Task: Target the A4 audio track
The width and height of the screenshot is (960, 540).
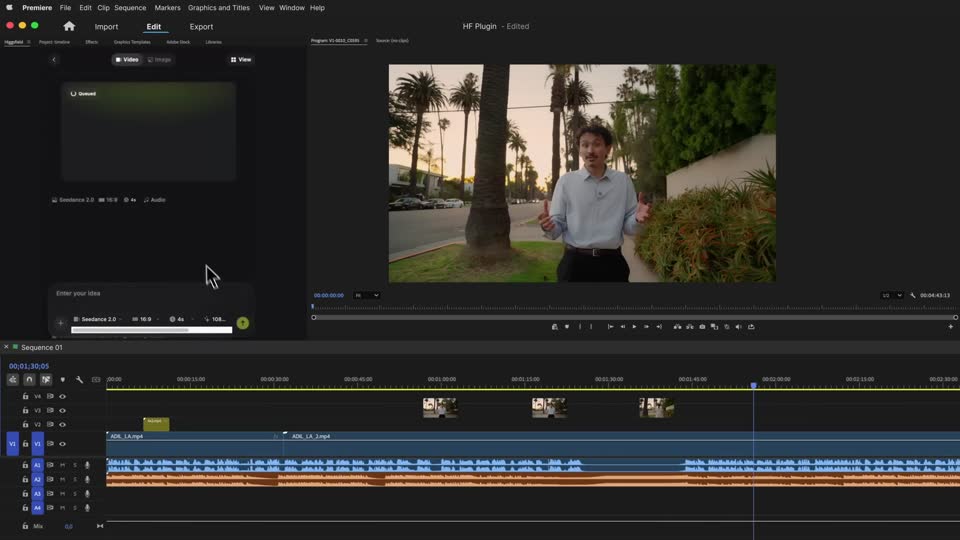Action: [37, 508]
